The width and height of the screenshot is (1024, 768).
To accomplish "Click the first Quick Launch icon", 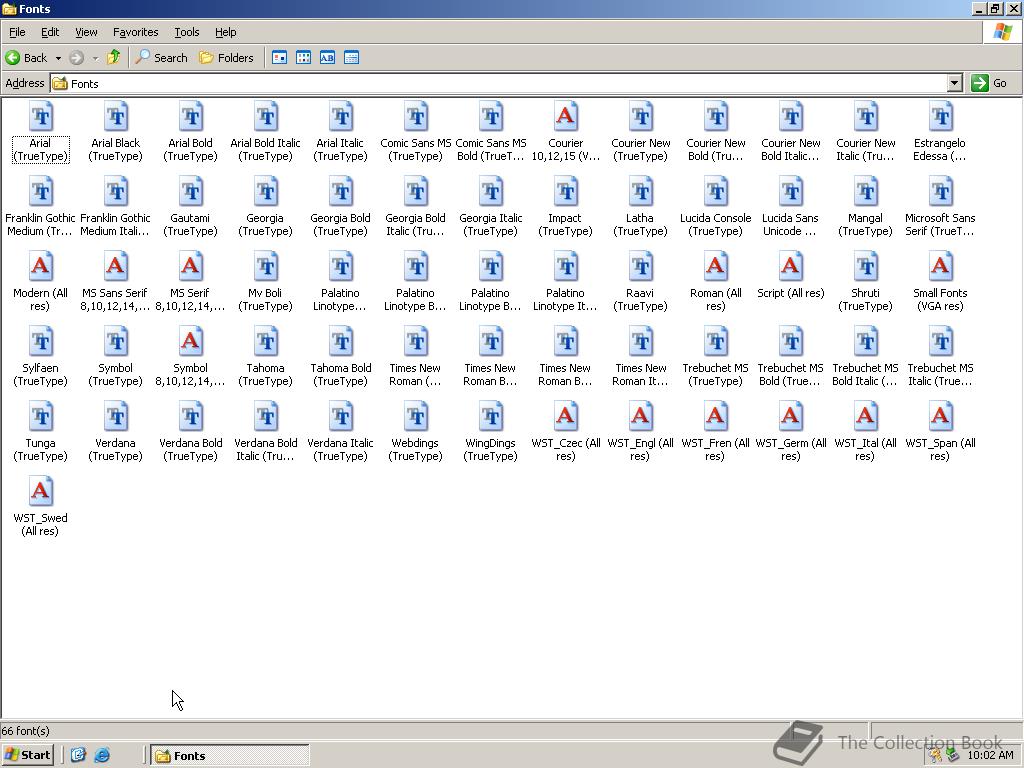I will [78, 755].
